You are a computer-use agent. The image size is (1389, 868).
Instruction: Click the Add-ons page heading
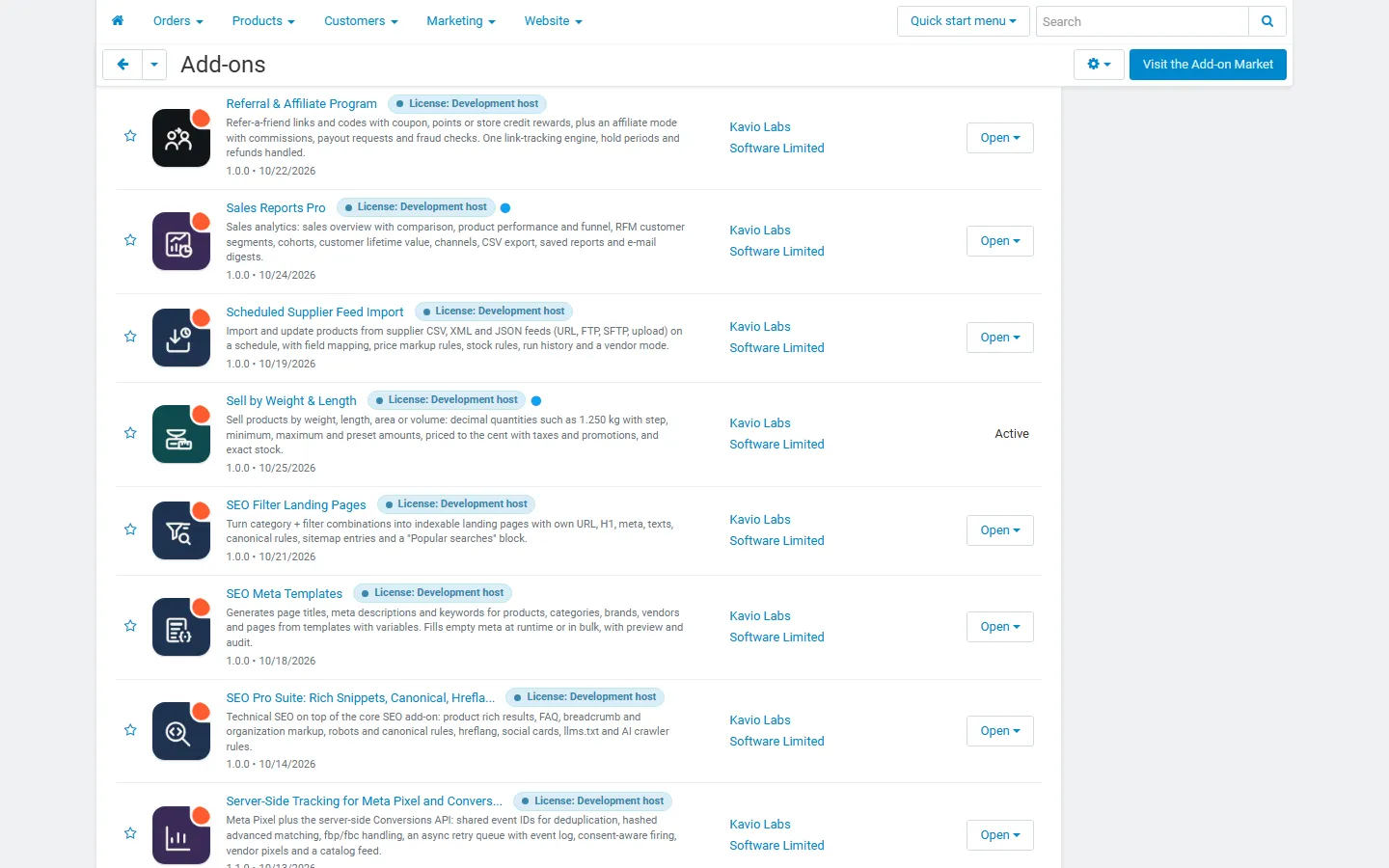(x=223, y=65)
